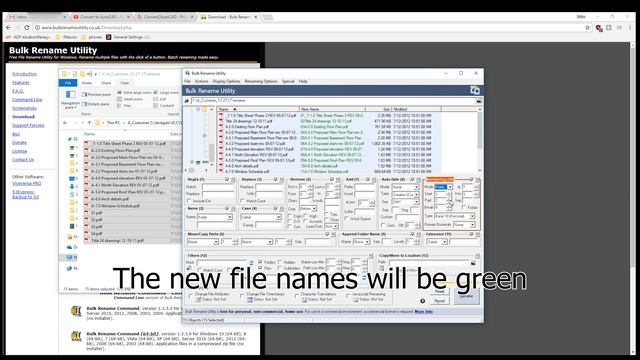Open the Roman Numerals dropdown

point(464,225)
